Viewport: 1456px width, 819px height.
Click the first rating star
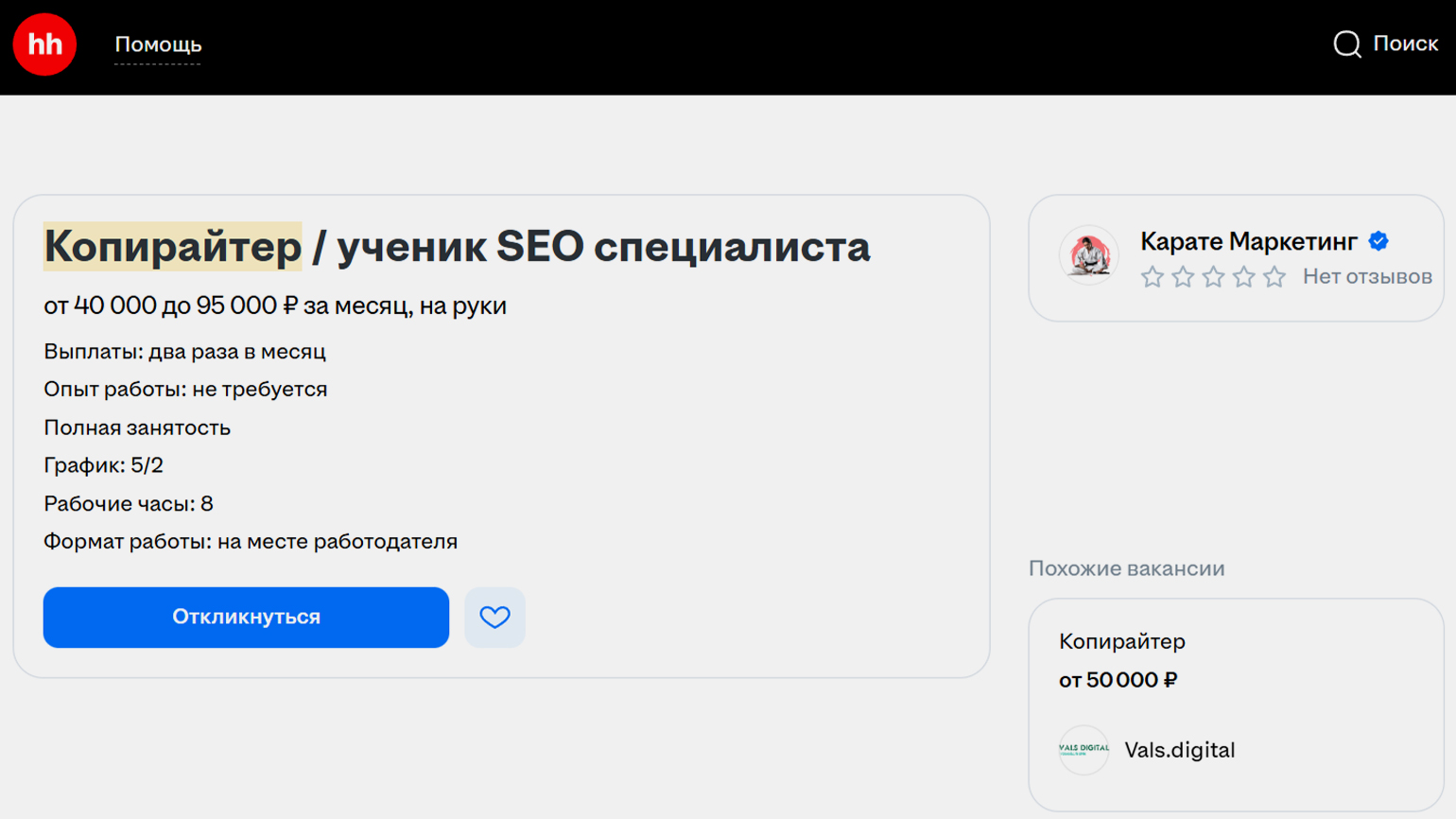(x=1152, y=277)
